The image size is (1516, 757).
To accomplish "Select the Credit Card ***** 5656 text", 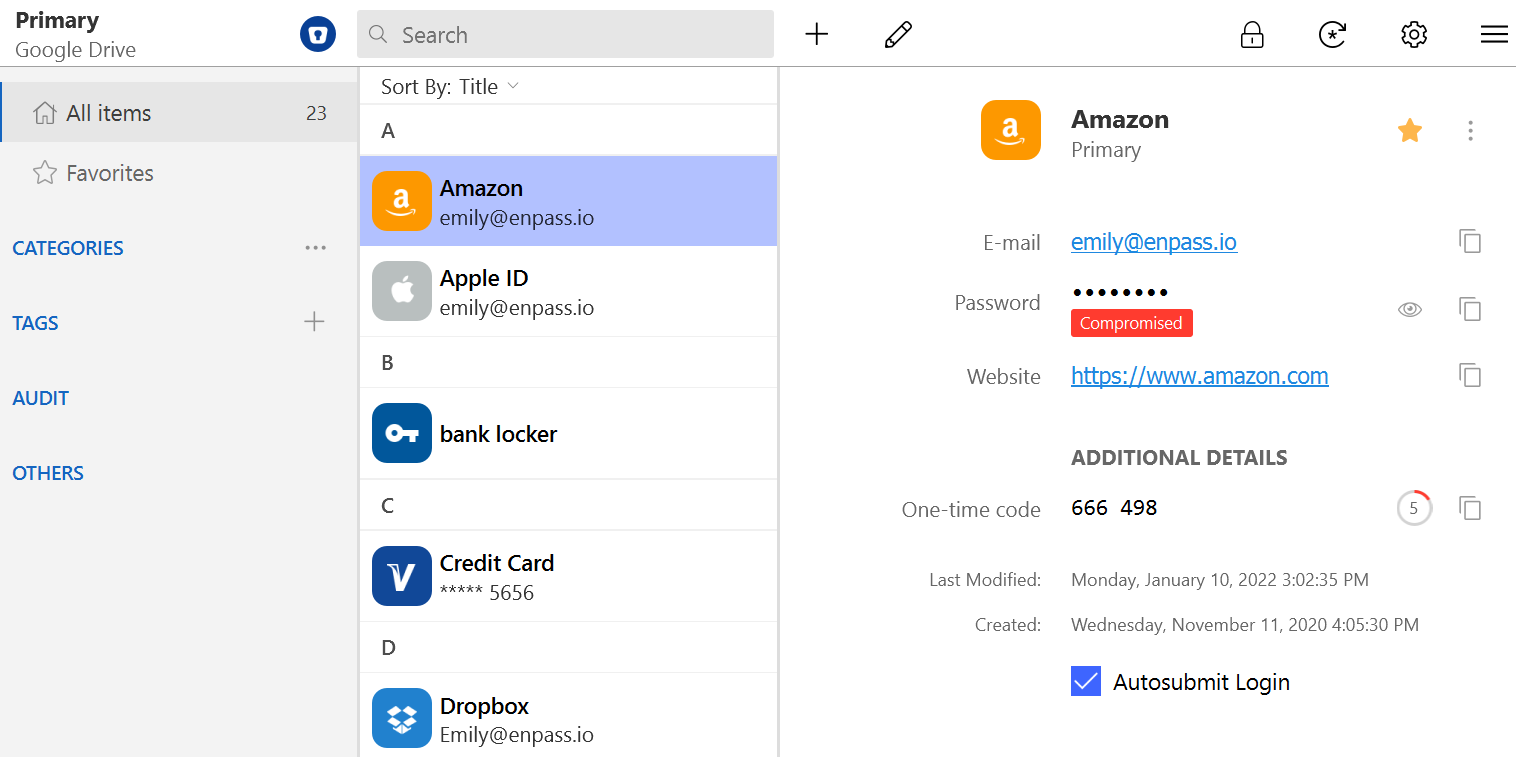I will [487, 593].
